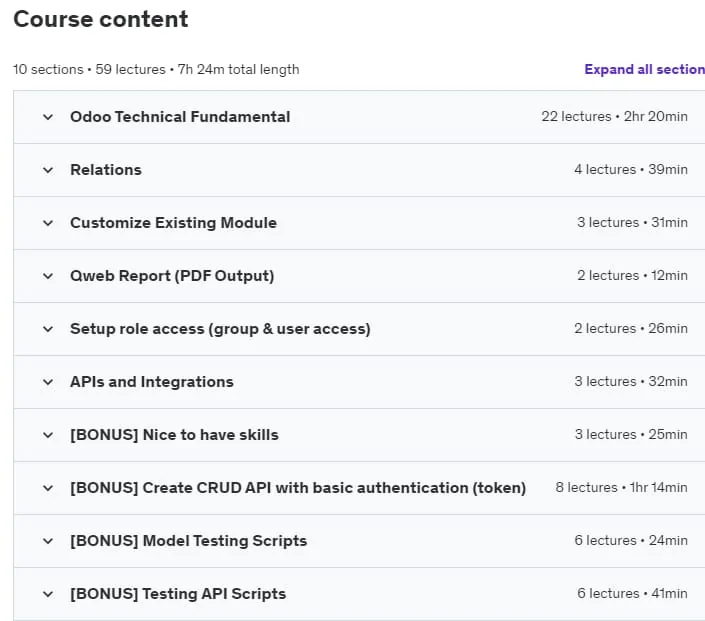705x621 pixels.
Task: Click the 2 lectures • 12min text
Action: pyautogui.click(x=632, y=276)
